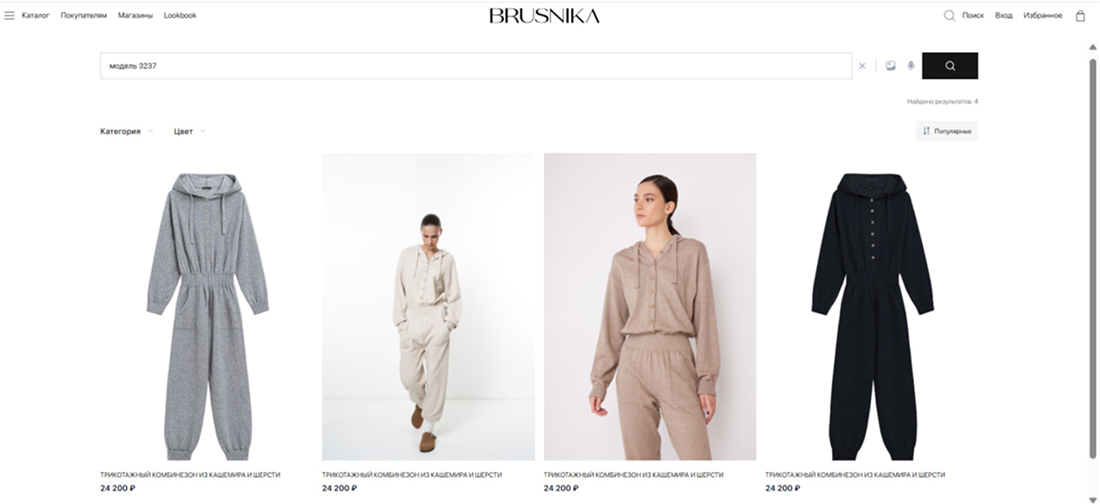Image resolution: width=1100 pixels, height=504 pixels.
Task: Open the Каталог menu item
Action: 36,15
